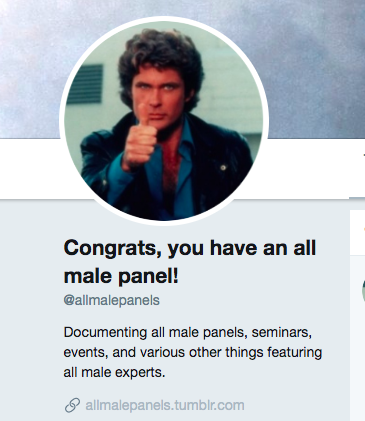This screenshot has height=421, width=365.
Task: Click the white bar left of the avatar
Action: pyautogui.click(x=32, y=168)
